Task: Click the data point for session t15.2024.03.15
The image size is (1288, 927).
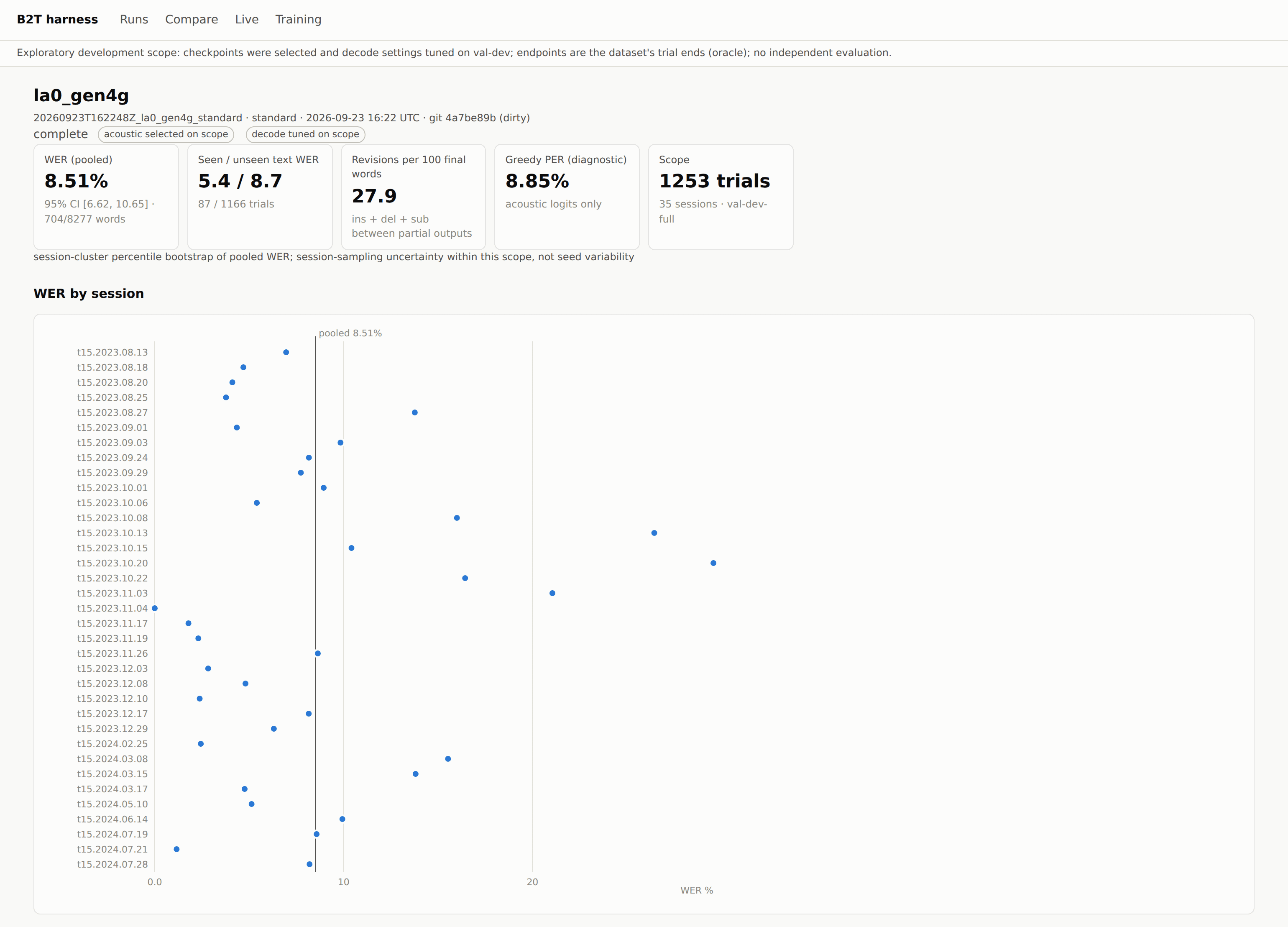Action: point(416,773)
